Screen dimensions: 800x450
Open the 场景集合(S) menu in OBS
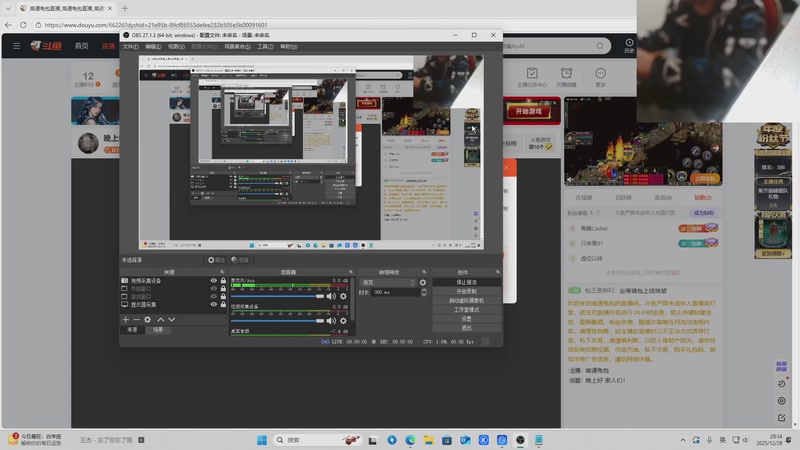coord(237,46)
